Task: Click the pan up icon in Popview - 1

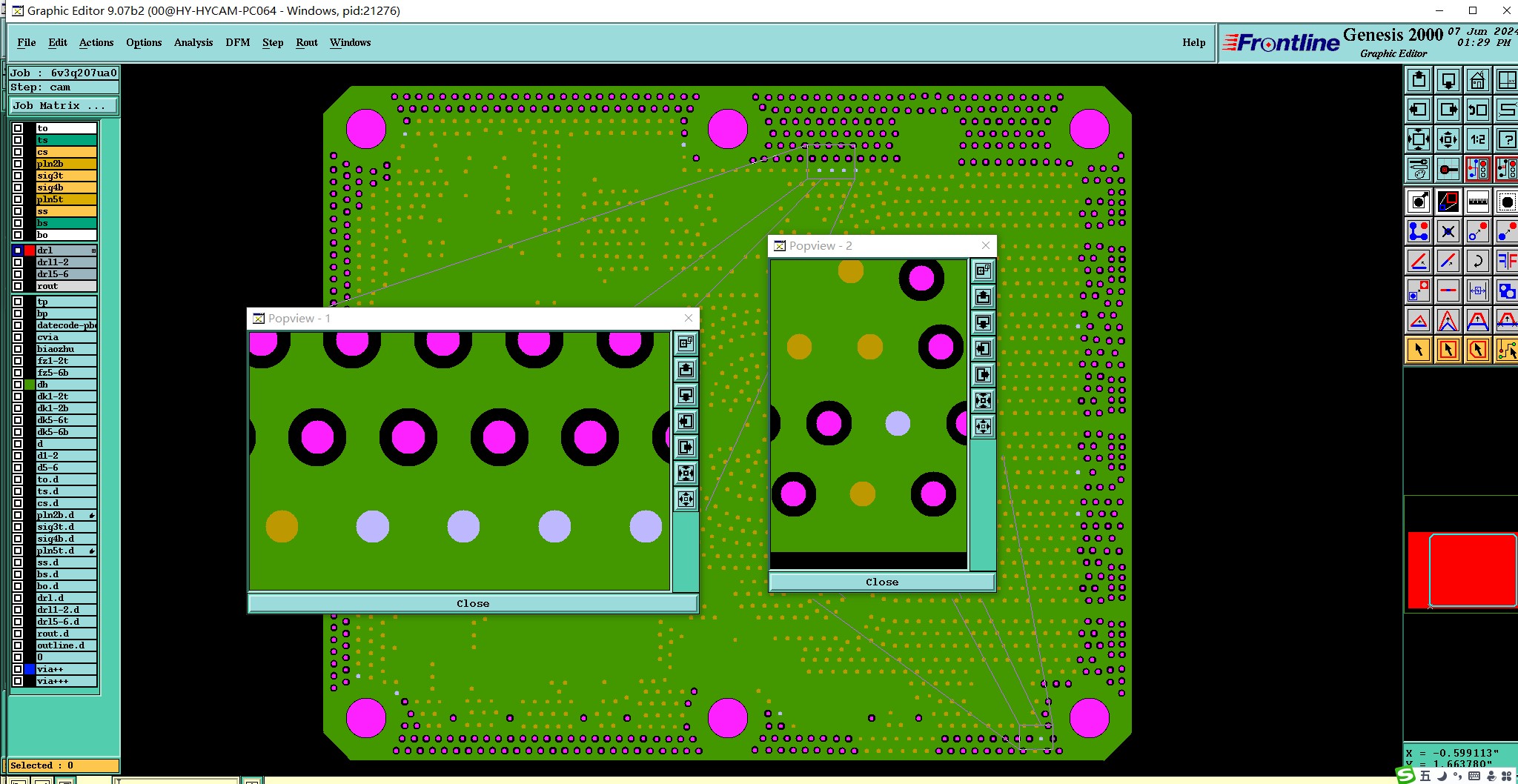Action: (x=686, y=369)
